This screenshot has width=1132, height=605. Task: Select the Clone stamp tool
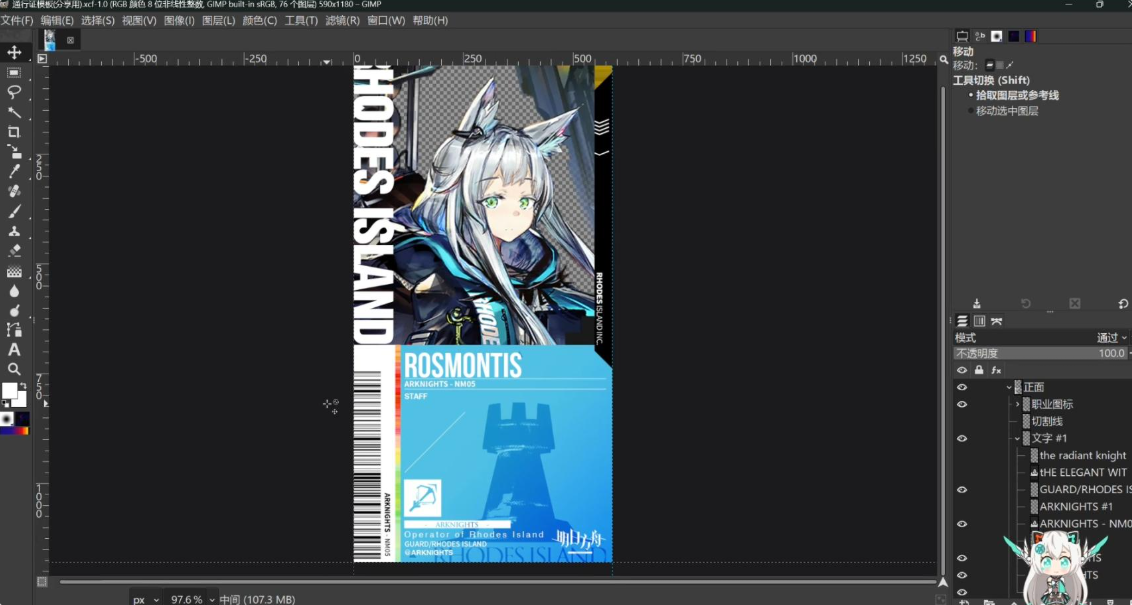[x=14, y=231]
